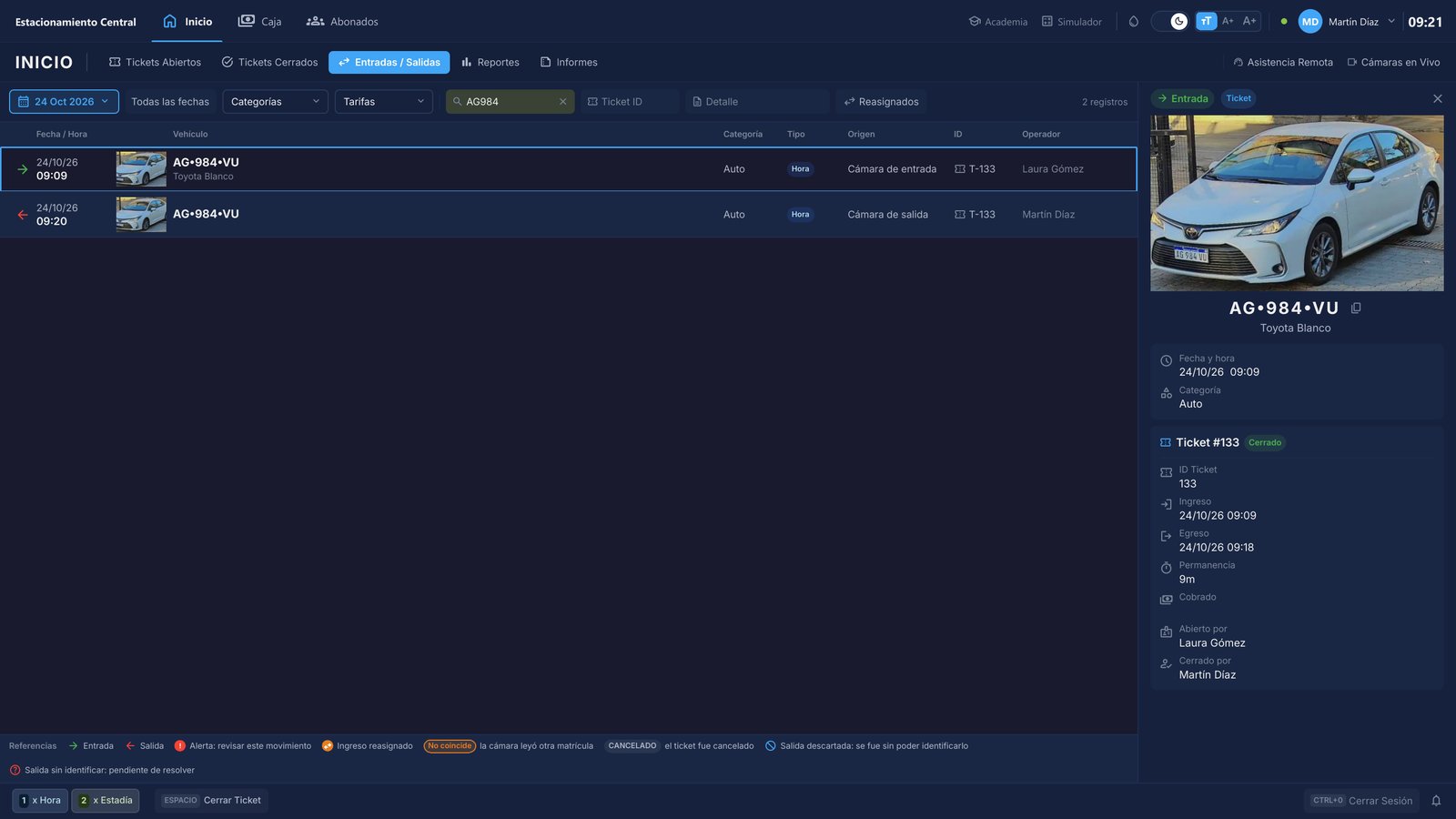Viewport: 1456px width, 819px height.
Task: Click the large Toyota photo
Action: (1297, 203)
